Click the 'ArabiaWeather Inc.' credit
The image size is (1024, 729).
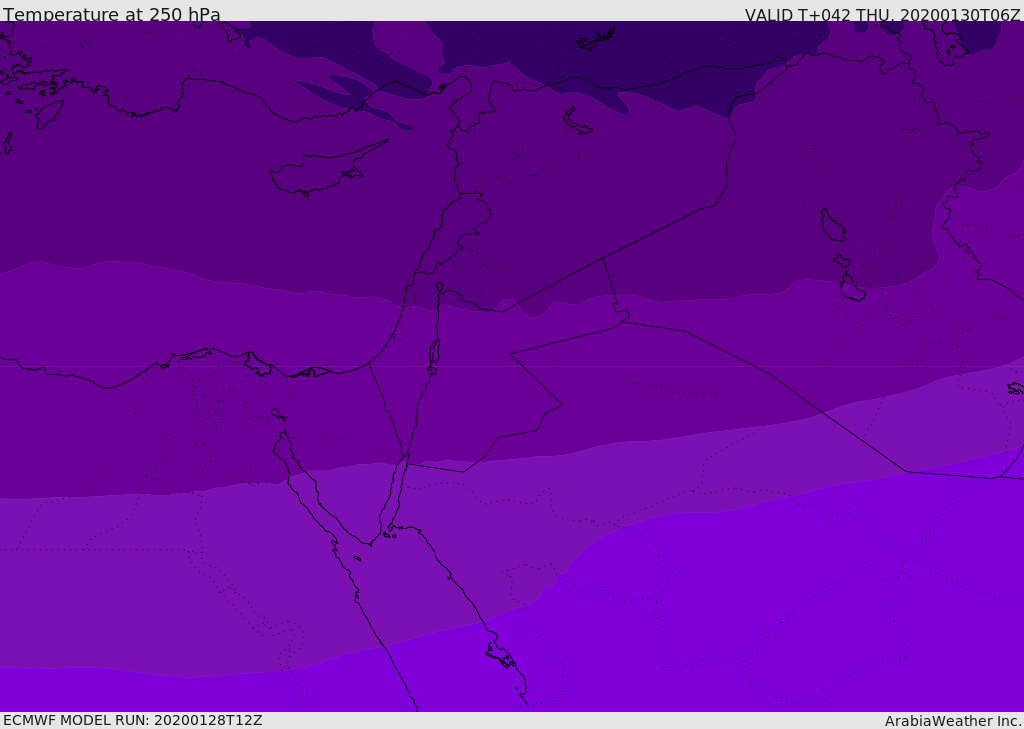click(x=954, y=721)
